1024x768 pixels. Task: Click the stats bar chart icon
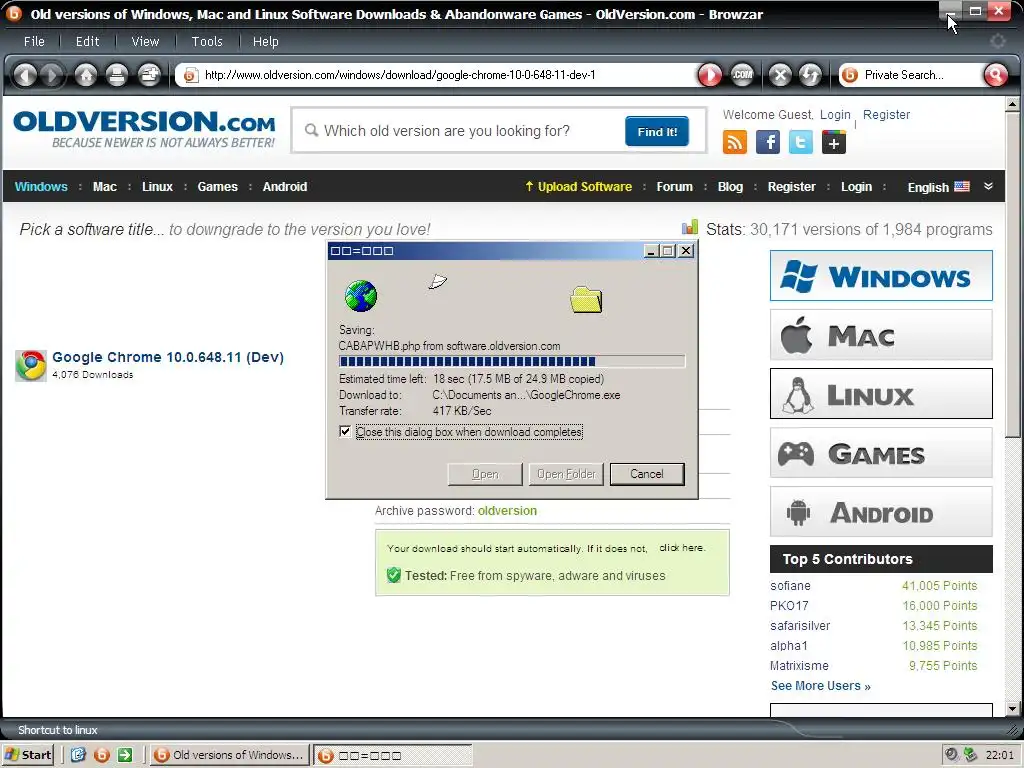(x=690, y=227)
